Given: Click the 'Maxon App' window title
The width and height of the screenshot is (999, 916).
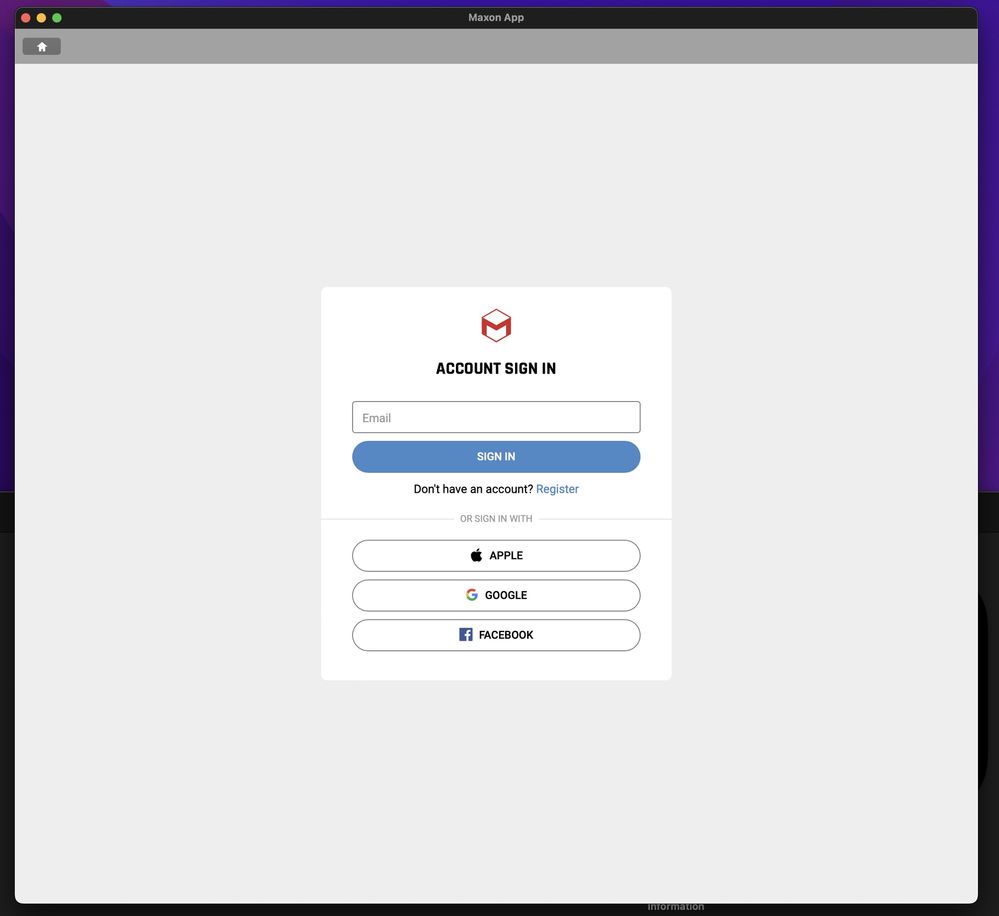Looking at the screenshot, I should click(496, 18).
